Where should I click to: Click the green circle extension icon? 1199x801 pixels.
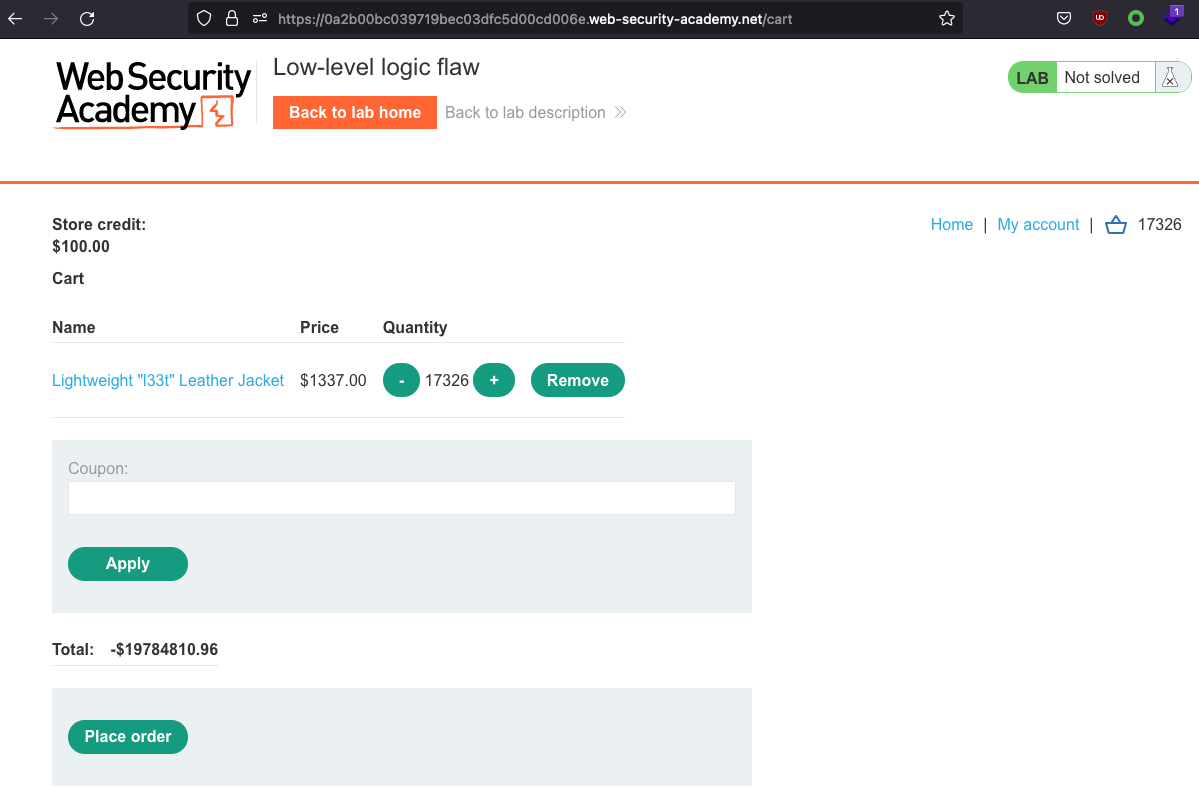(x=1136, y=18)
